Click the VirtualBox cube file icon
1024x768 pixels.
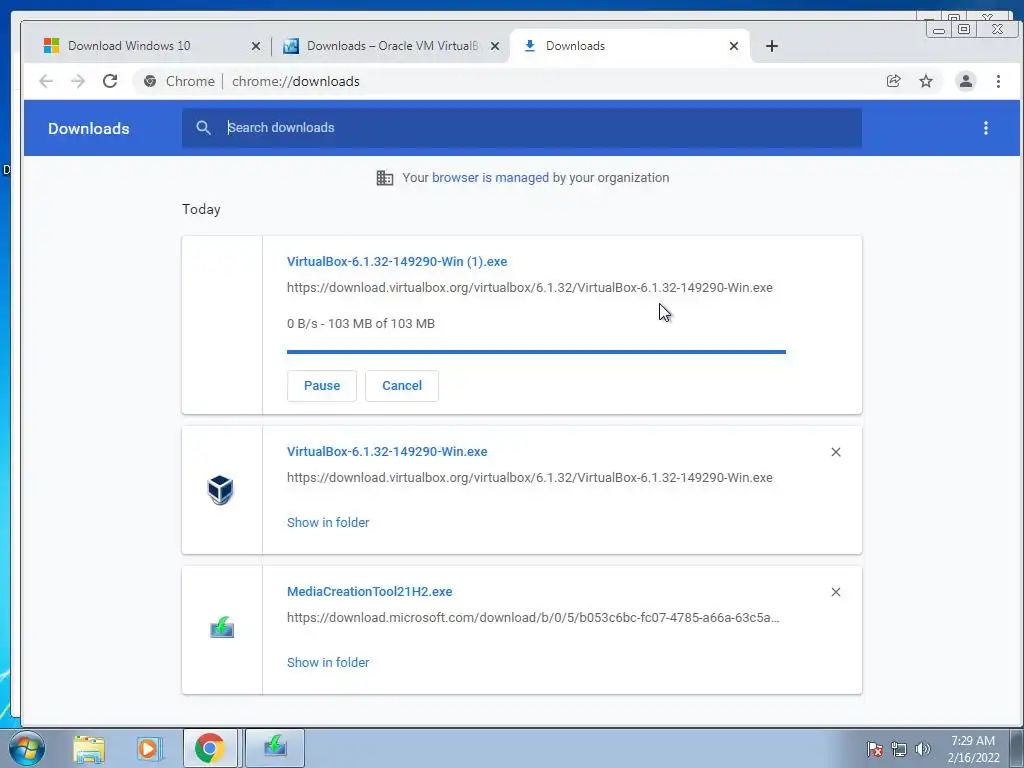pos(221,490)
